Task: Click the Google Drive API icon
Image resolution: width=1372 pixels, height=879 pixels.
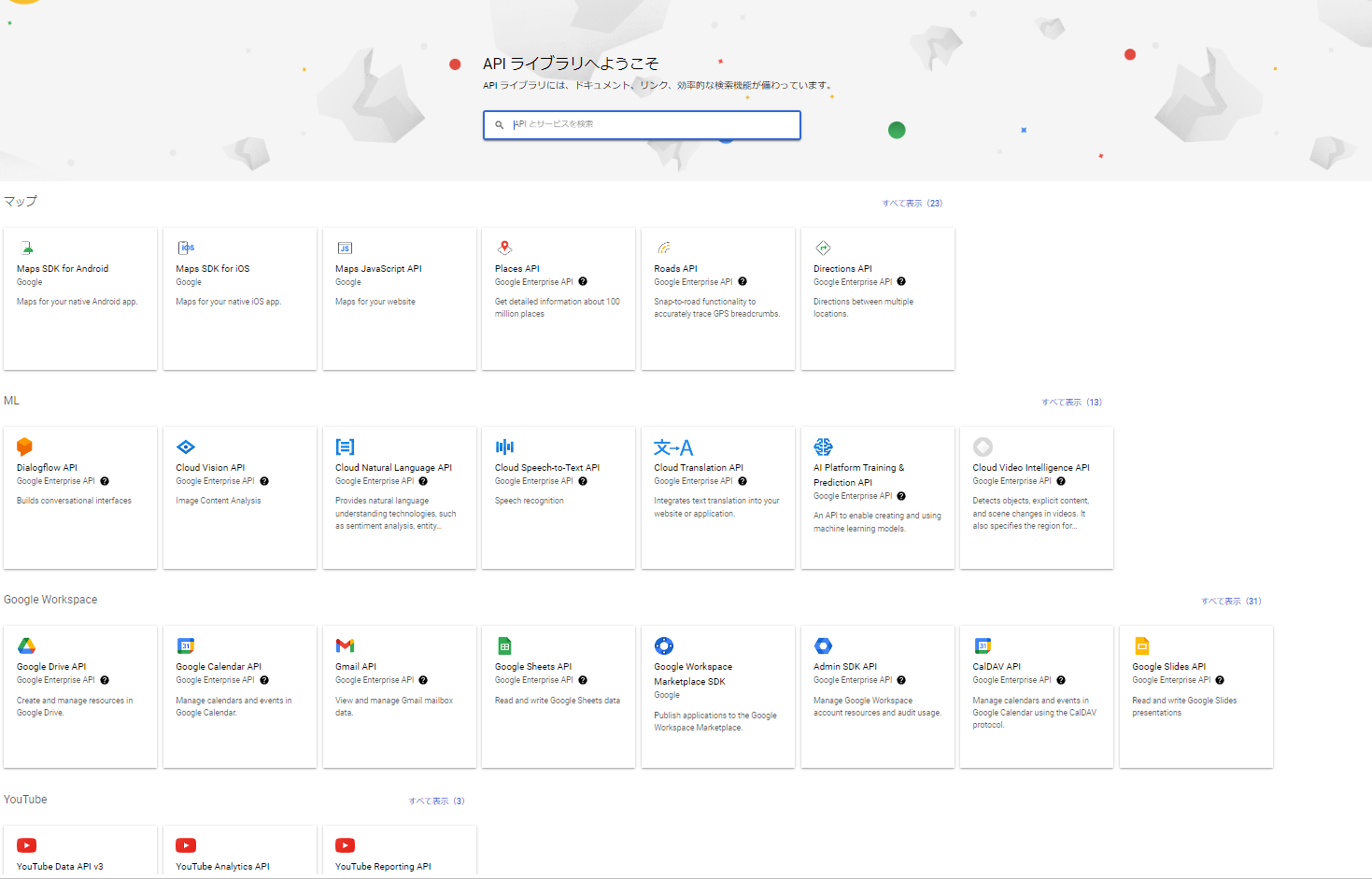Action: pos(26,645)
